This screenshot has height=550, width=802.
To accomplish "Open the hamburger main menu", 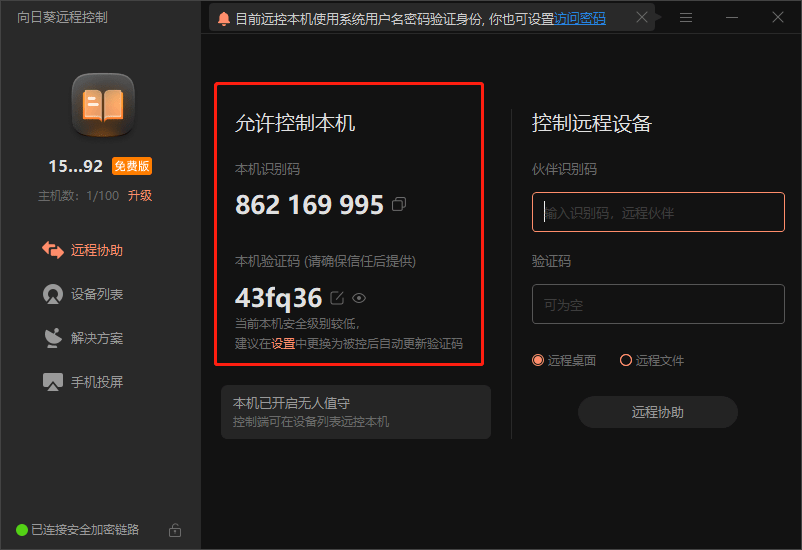I will [x=686, y=18].
